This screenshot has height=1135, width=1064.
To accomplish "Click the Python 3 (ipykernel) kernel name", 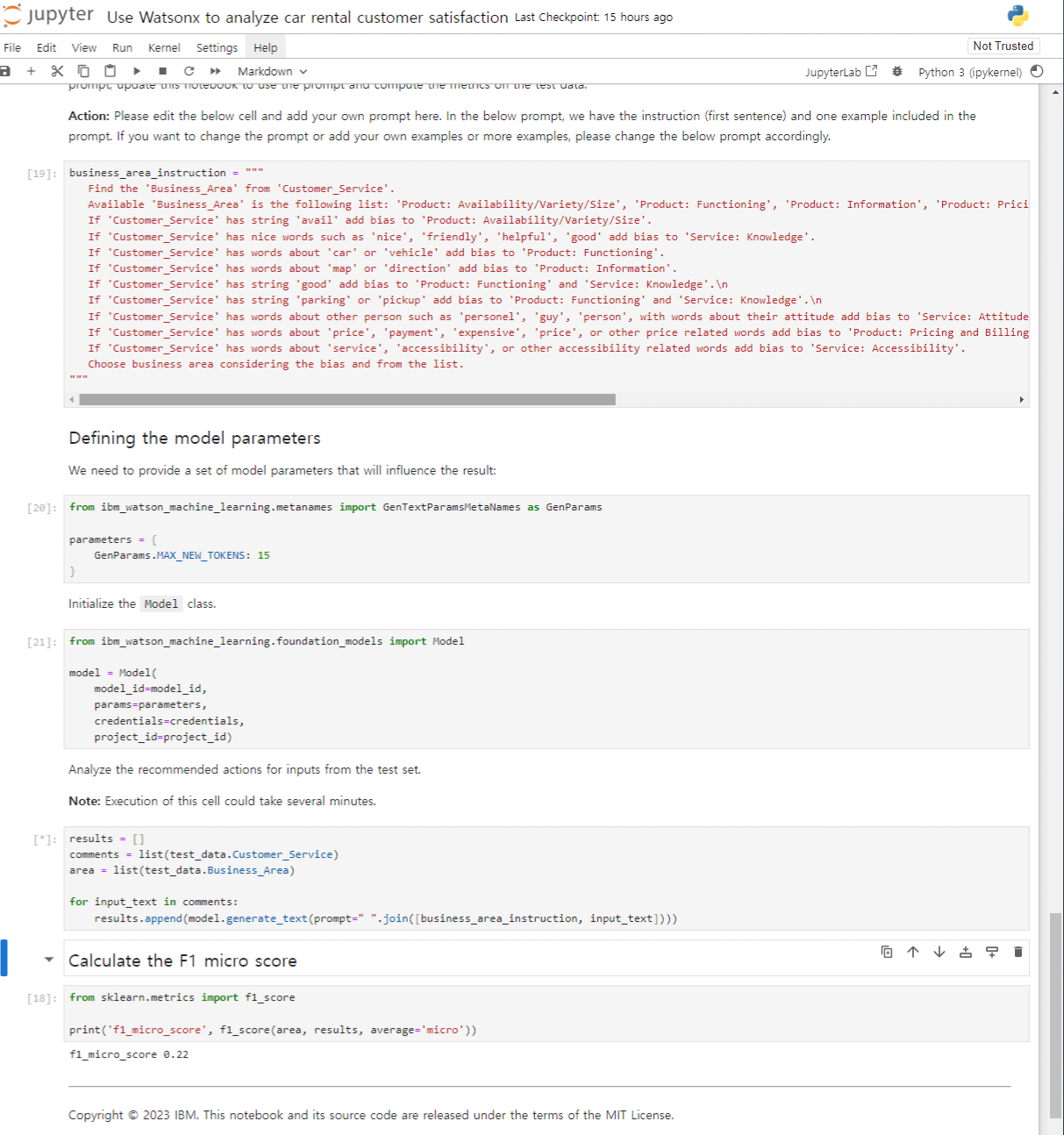I will (970, 72).
